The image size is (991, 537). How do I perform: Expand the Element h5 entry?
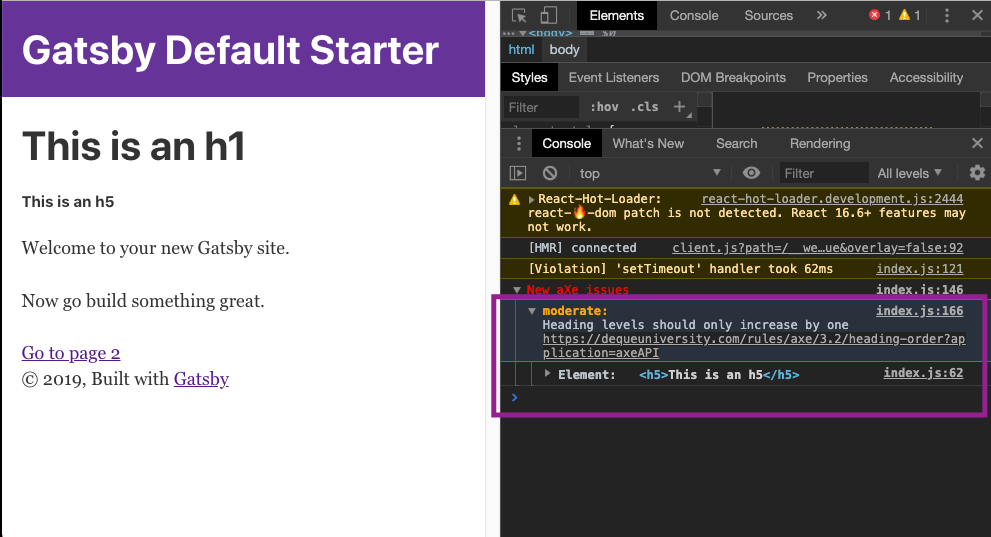[547, 373]
